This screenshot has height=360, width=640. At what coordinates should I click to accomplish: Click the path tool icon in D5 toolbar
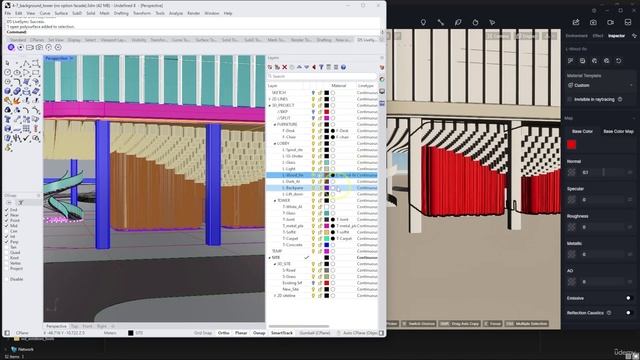441,22
